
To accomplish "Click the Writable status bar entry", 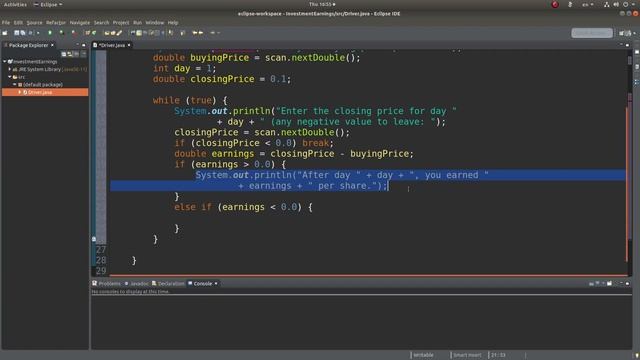I will 423,355.
